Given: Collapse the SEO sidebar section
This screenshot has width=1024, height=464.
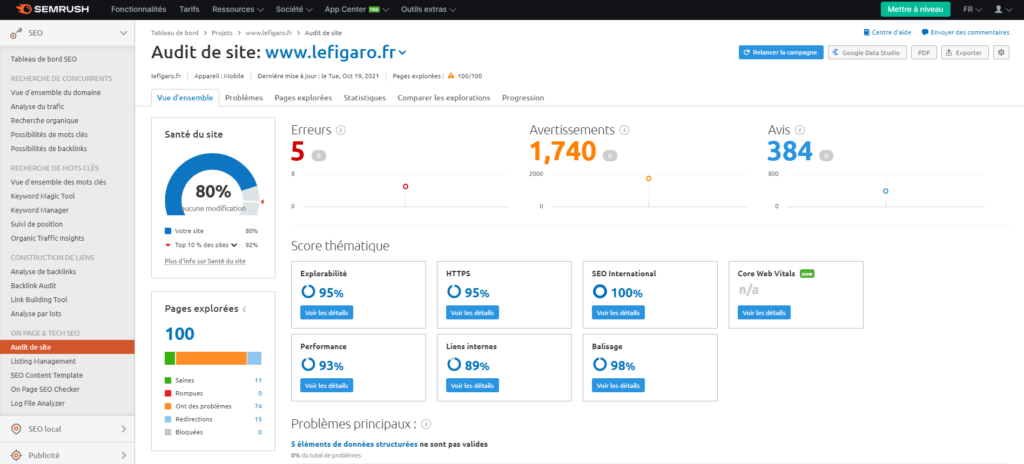Looking at the screenshot, I should point(123,33).
